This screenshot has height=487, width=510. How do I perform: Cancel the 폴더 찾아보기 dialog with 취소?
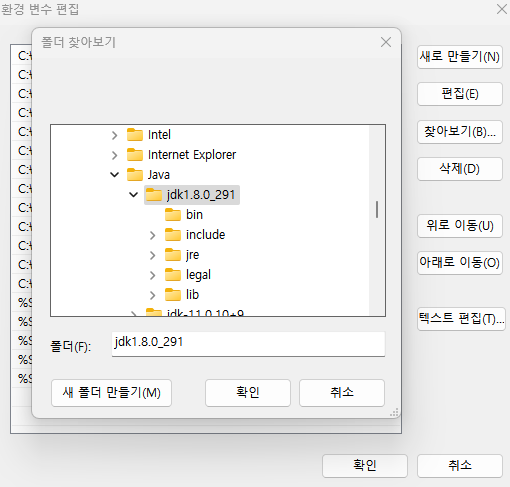coord(342,393)
